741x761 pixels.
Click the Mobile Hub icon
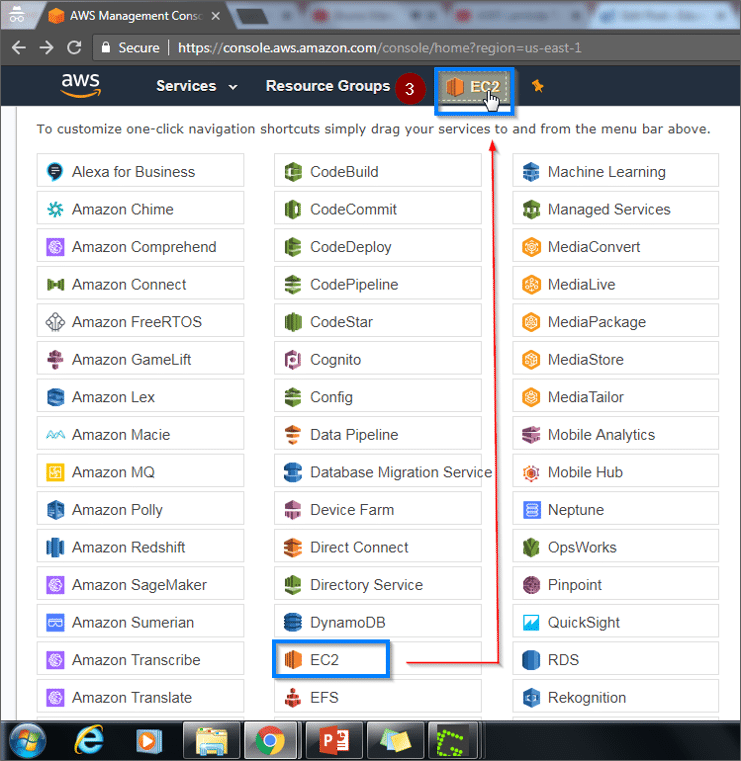(x=531, y=472)
